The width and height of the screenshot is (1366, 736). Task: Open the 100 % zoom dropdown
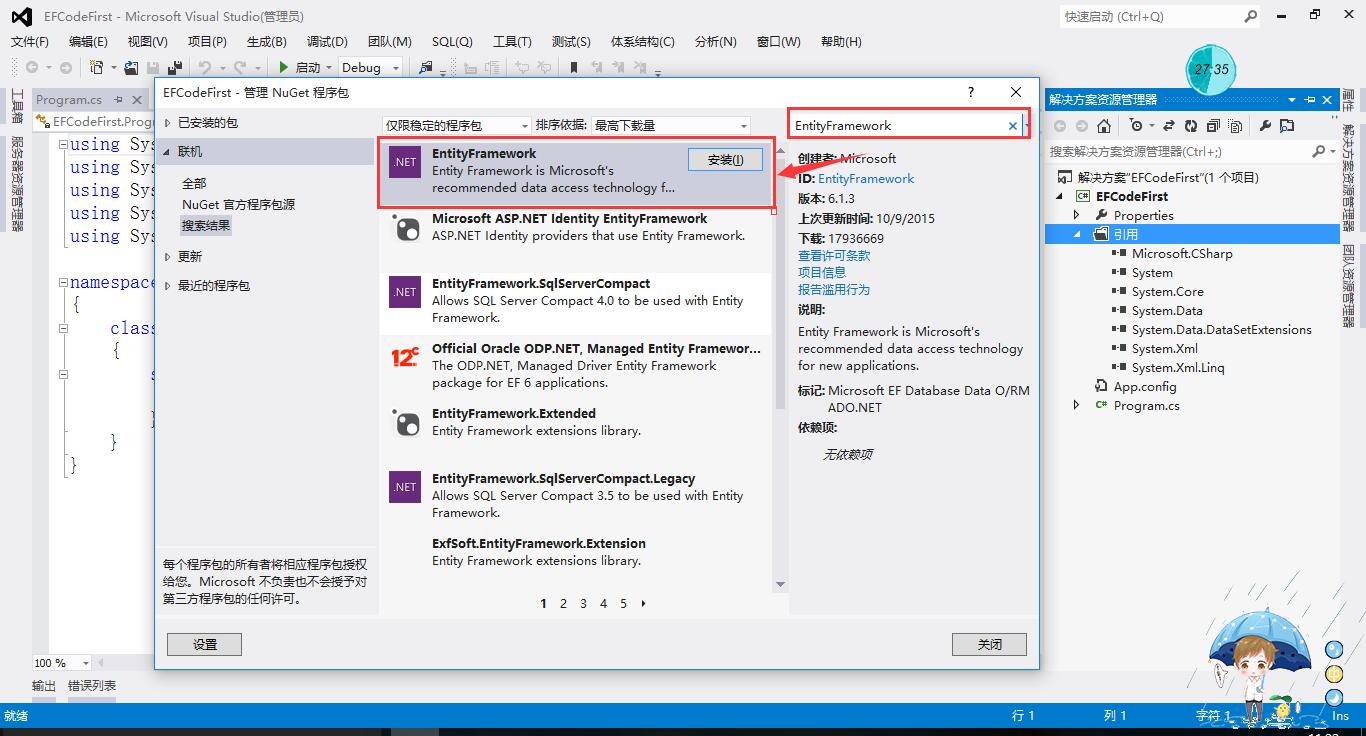point(84,663)
